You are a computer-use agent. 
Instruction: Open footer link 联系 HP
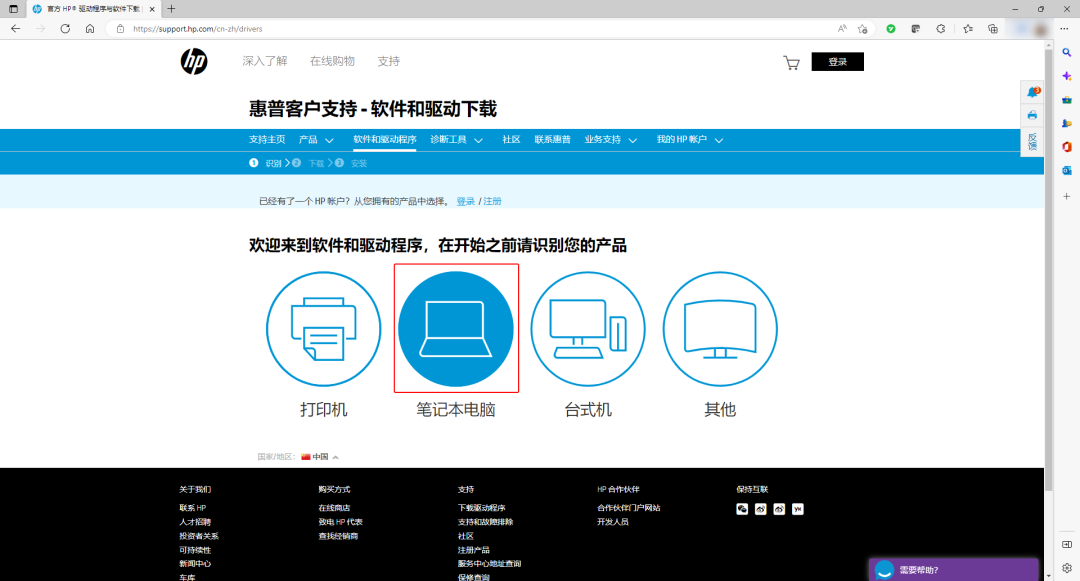coord(193,508)
